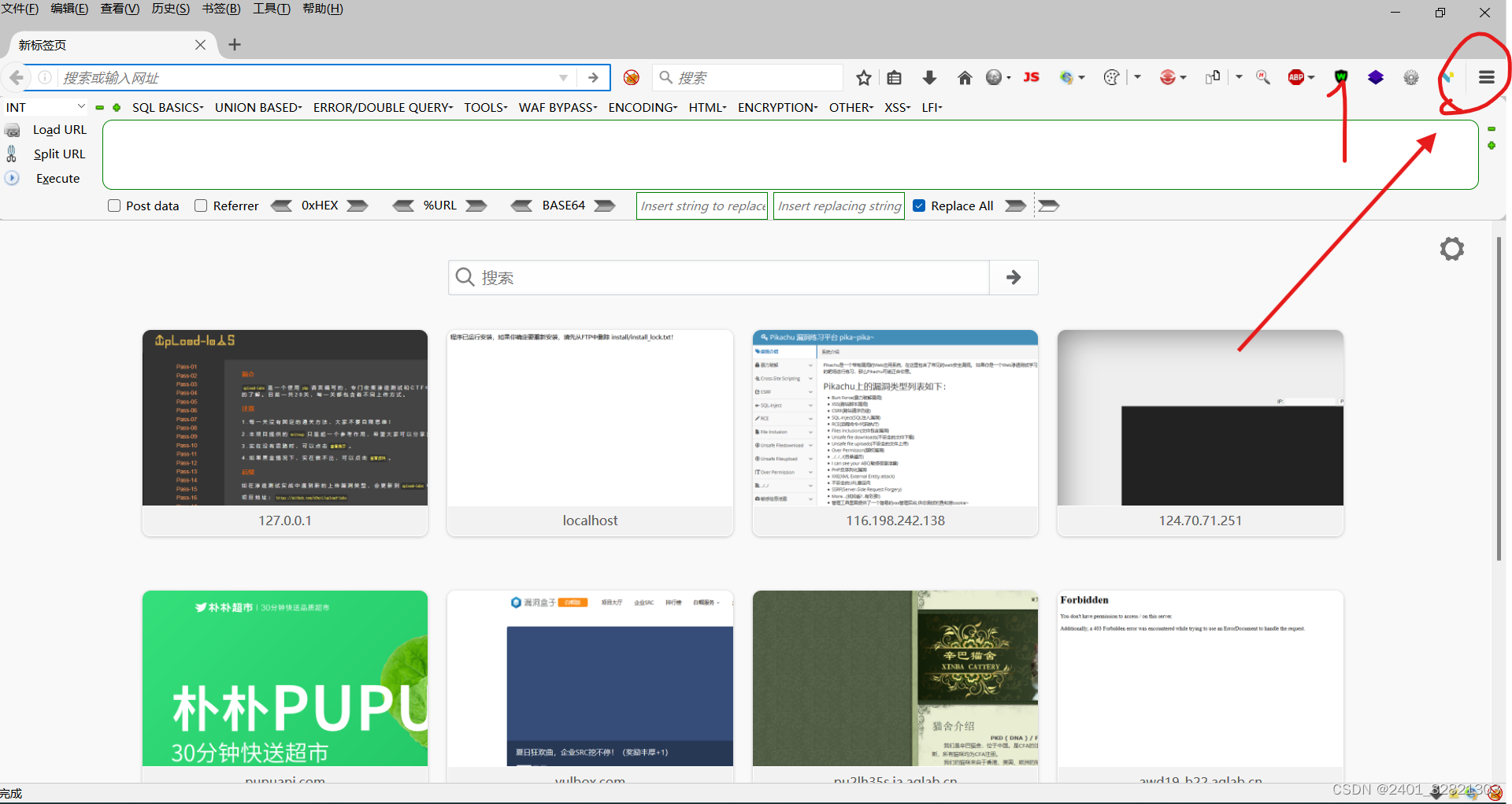The image size is (1512, 804).
Task: Expand the XSS menu
Action: (x=897, y=107)
